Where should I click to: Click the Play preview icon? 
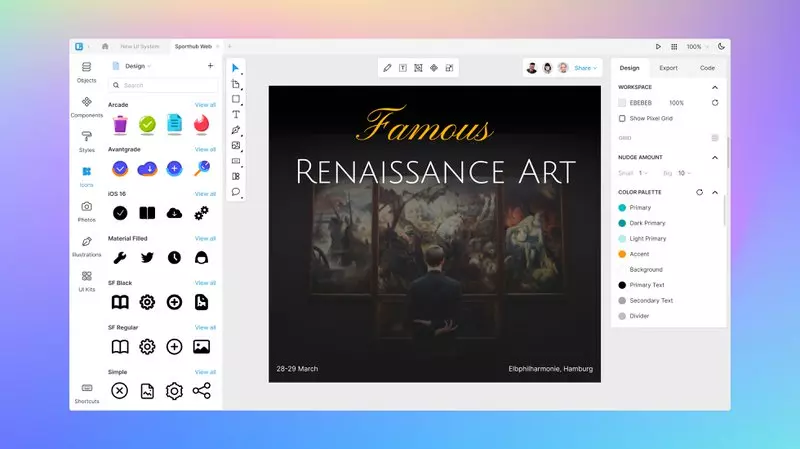click(658, 46)
